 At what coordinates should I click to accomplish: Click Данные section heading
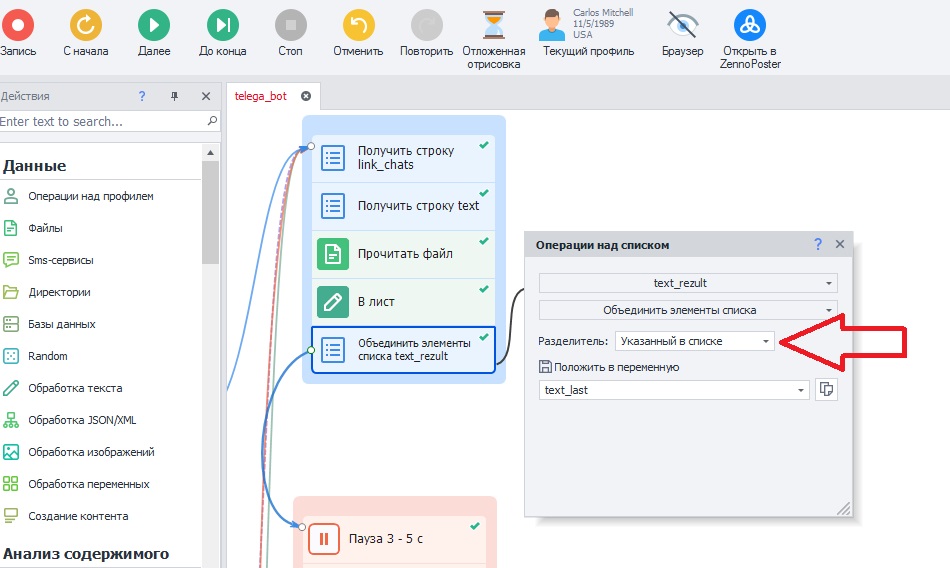[35, 165]
